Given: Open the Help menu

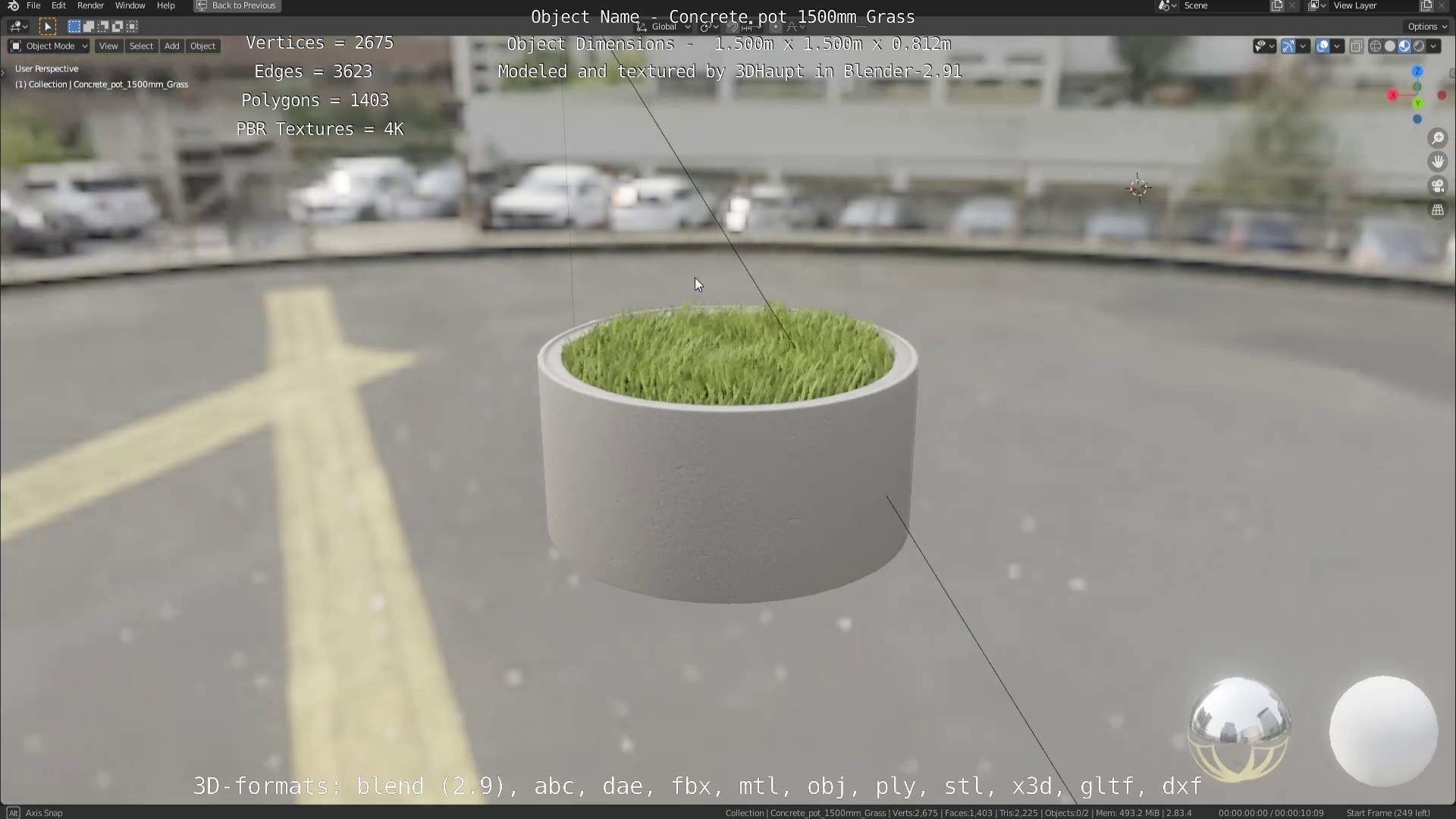Looking at the screenshot, I should tap(165, 5).
